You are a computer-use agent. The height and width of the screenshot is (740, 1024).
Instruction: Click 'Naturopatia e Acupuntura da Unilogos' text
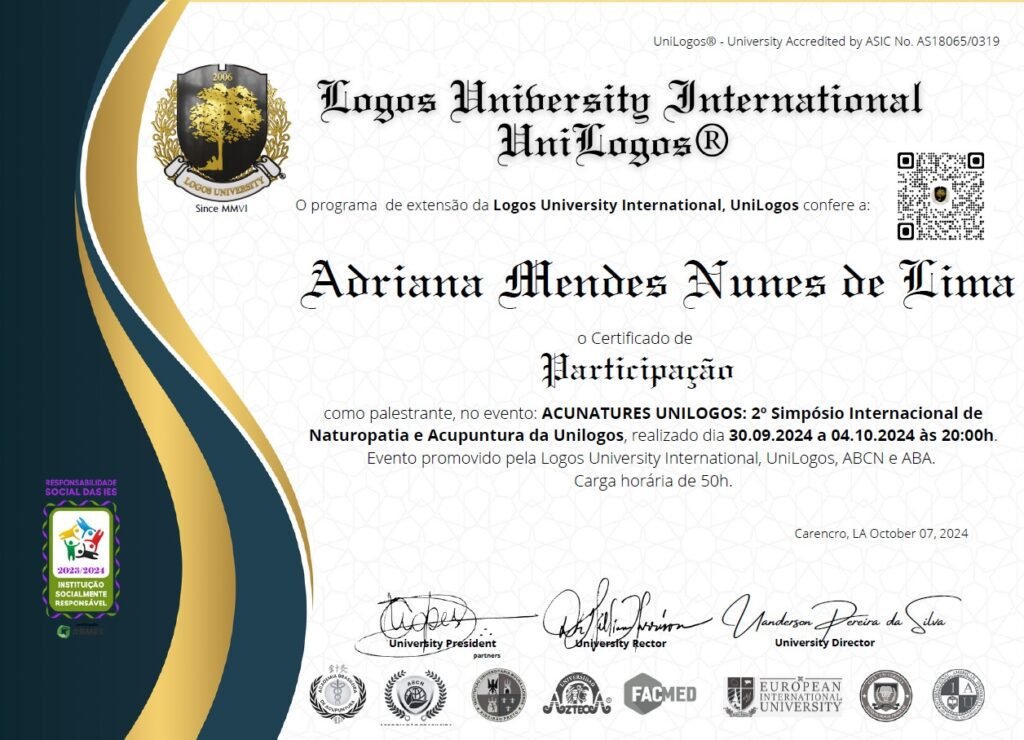(x=466, y=436)
